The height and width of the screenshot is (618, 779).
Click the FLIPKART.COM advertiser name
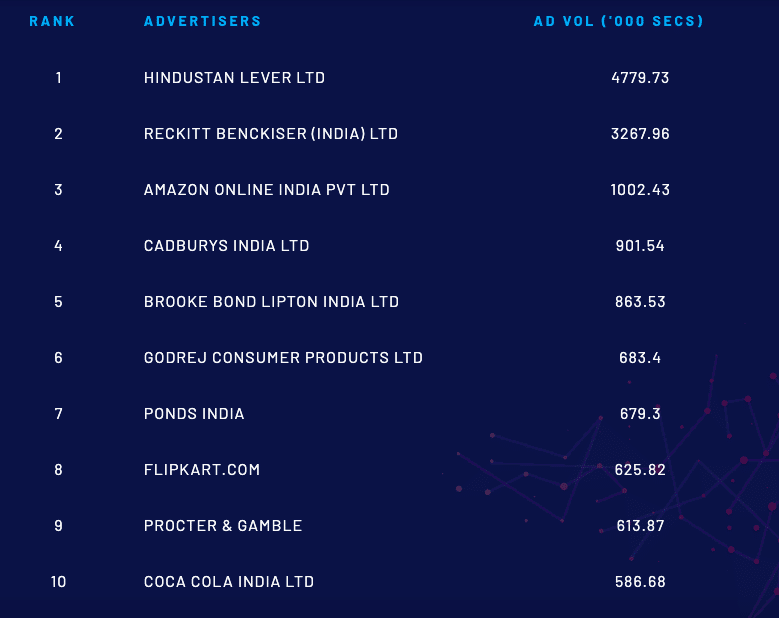tap(202, 470)
